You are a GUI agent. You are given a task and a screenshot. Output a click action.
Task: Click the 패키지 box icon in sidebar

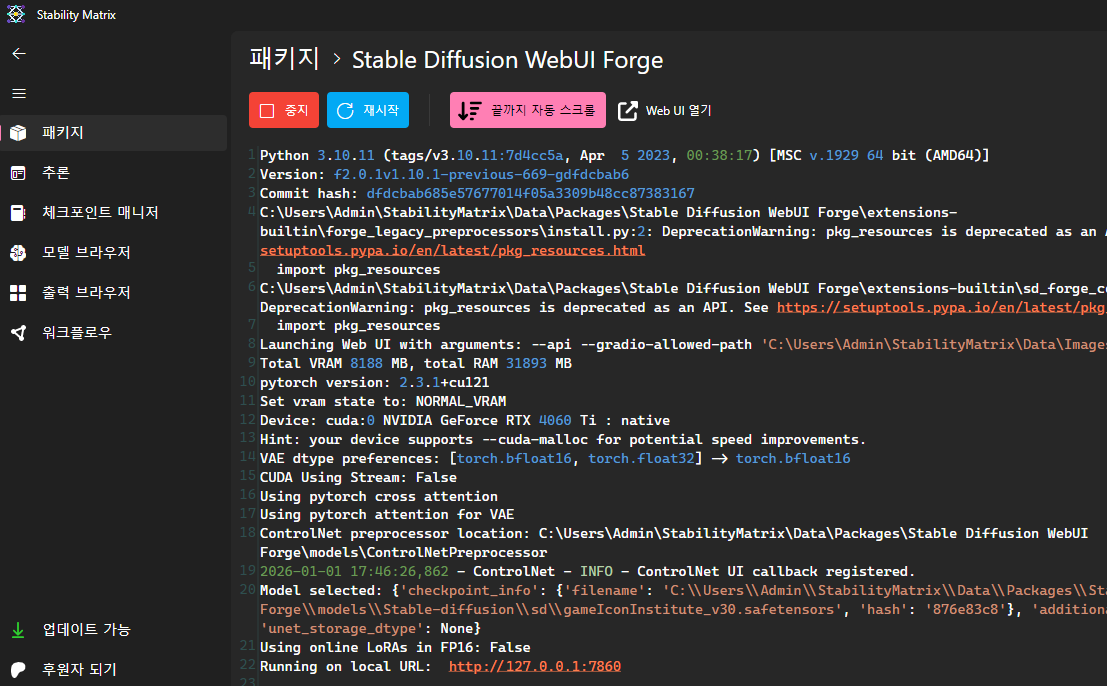pos(18,133)
